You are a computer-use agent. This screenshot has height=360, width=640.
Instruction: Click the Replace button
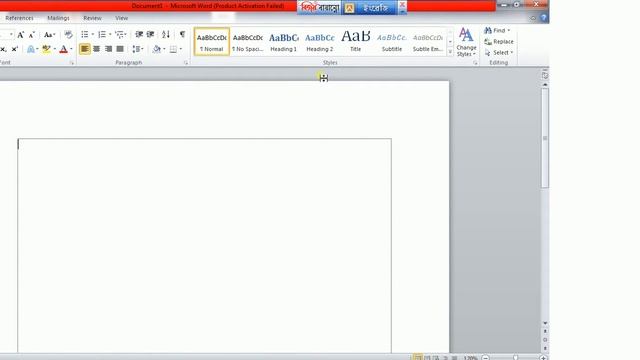(499, 42)
